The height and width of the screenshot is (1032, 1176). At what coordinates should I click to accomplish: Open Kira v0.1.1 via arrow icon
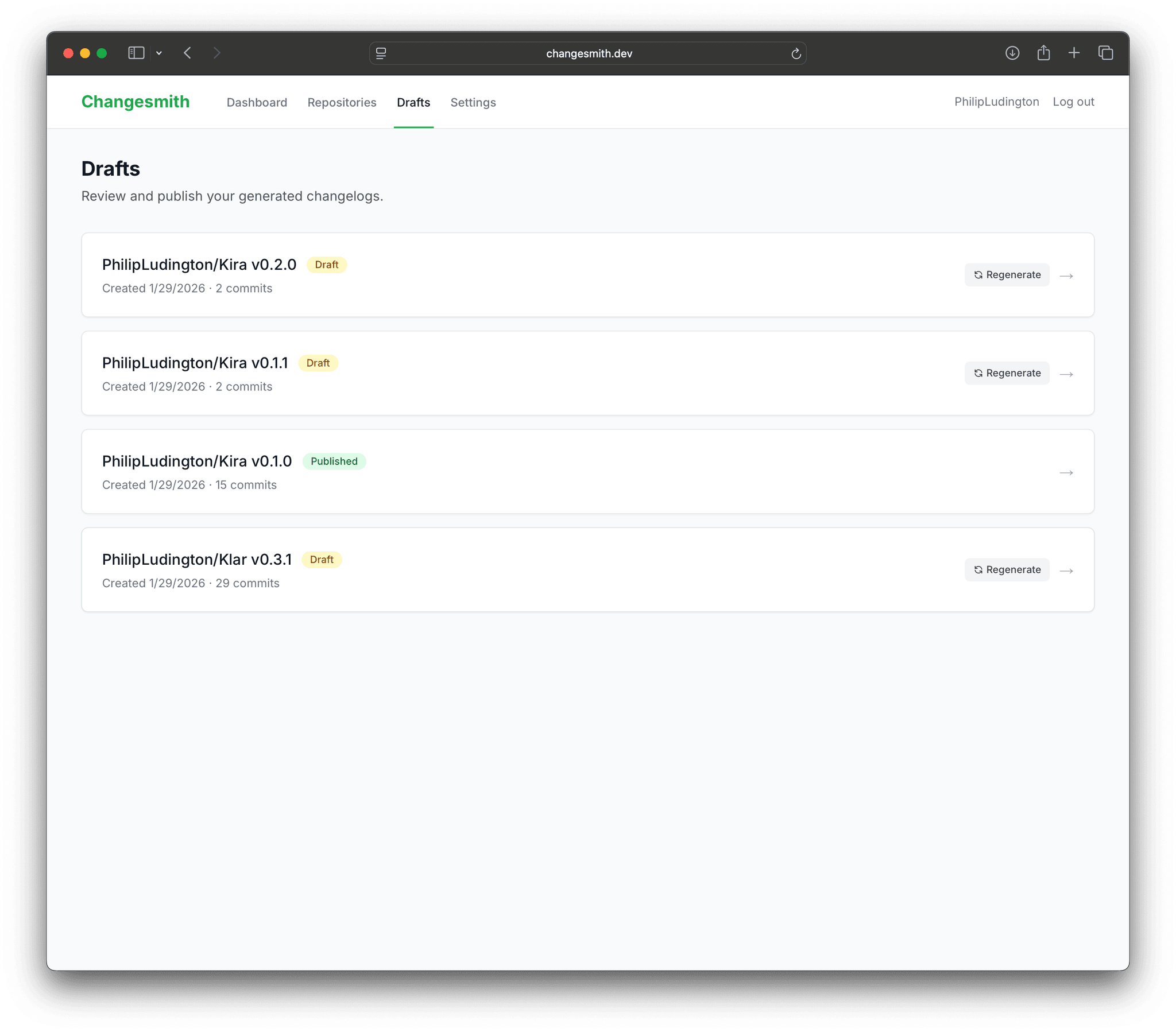1066,374
